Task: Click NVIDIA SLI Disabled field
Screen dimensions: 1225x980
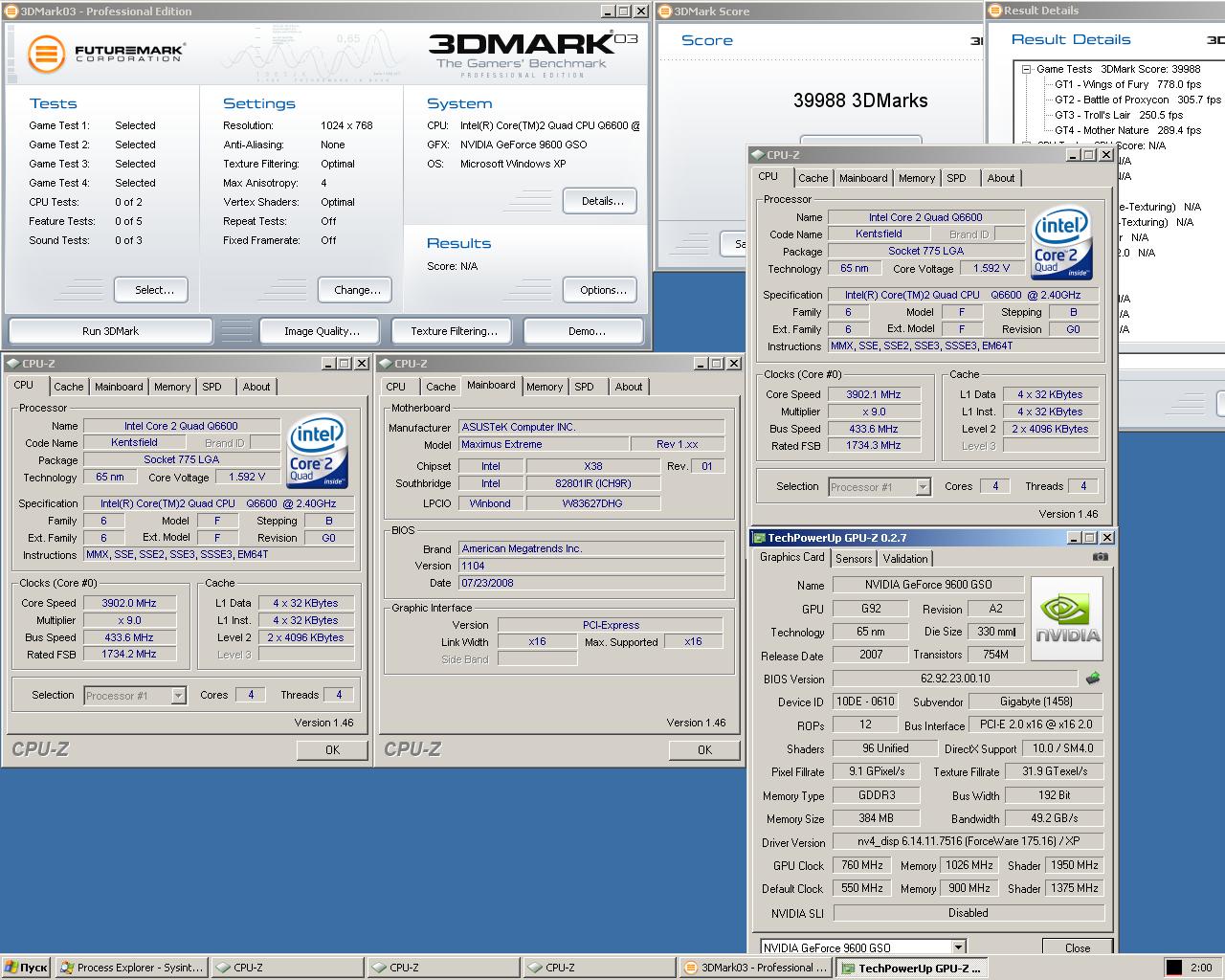Action: 968,913
